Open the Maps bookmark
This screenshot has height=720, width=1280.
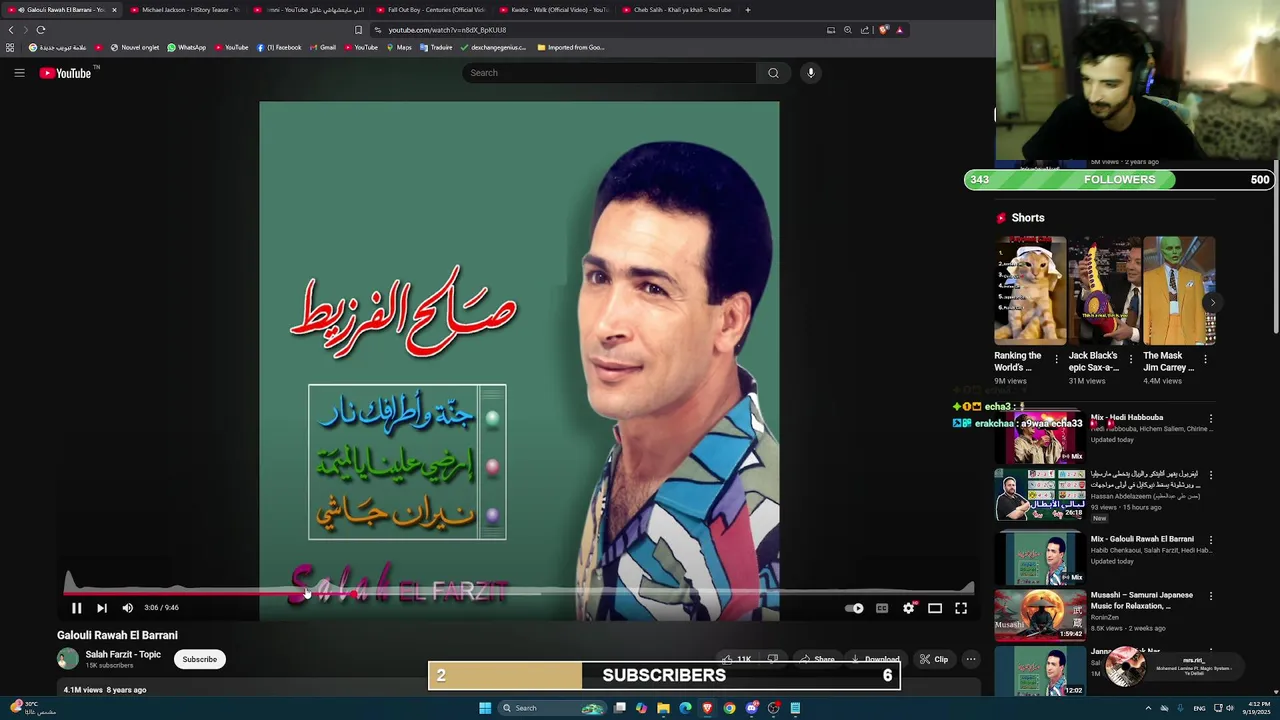click(399, 47)
